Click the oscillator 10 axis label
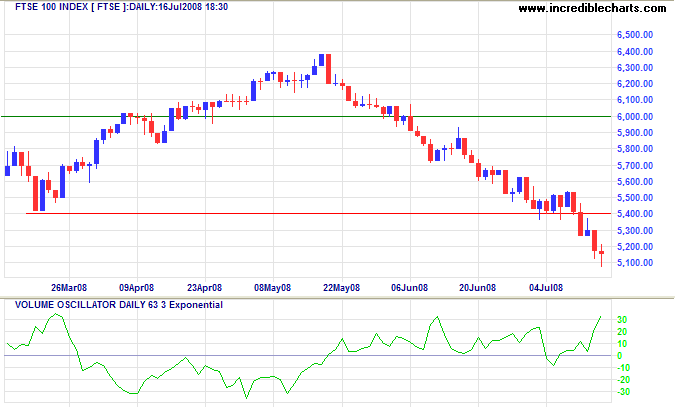This screenshot has width=675, height=410. click(622, 344)
